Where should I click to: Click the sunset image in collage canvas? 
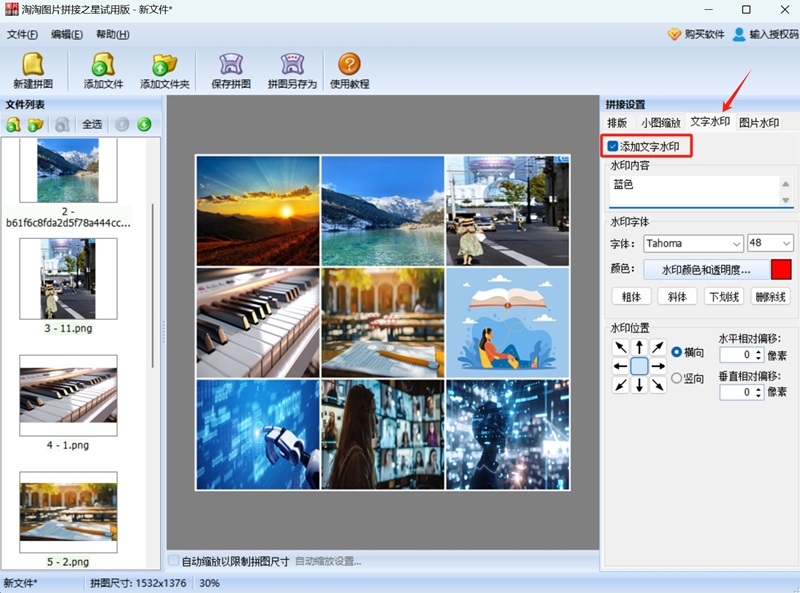click(x=258, y=211)
